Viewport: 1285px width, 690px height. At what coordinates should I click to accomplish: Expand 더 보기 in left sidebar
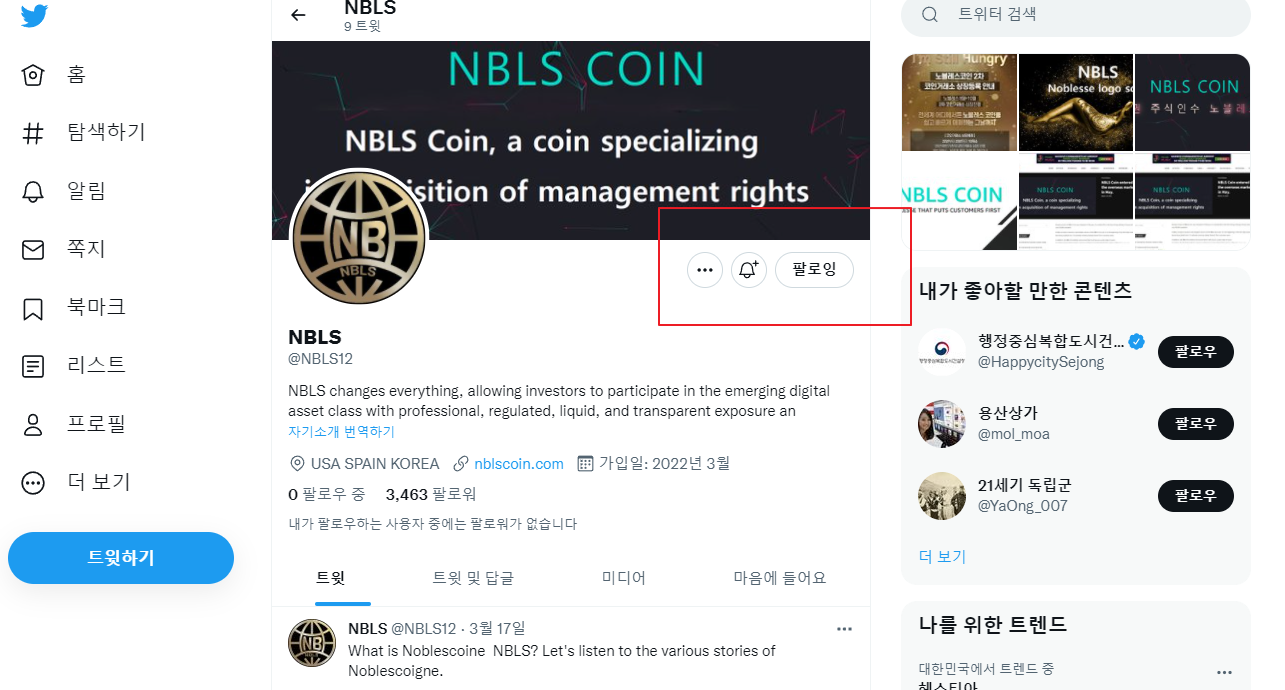[33, 482]
